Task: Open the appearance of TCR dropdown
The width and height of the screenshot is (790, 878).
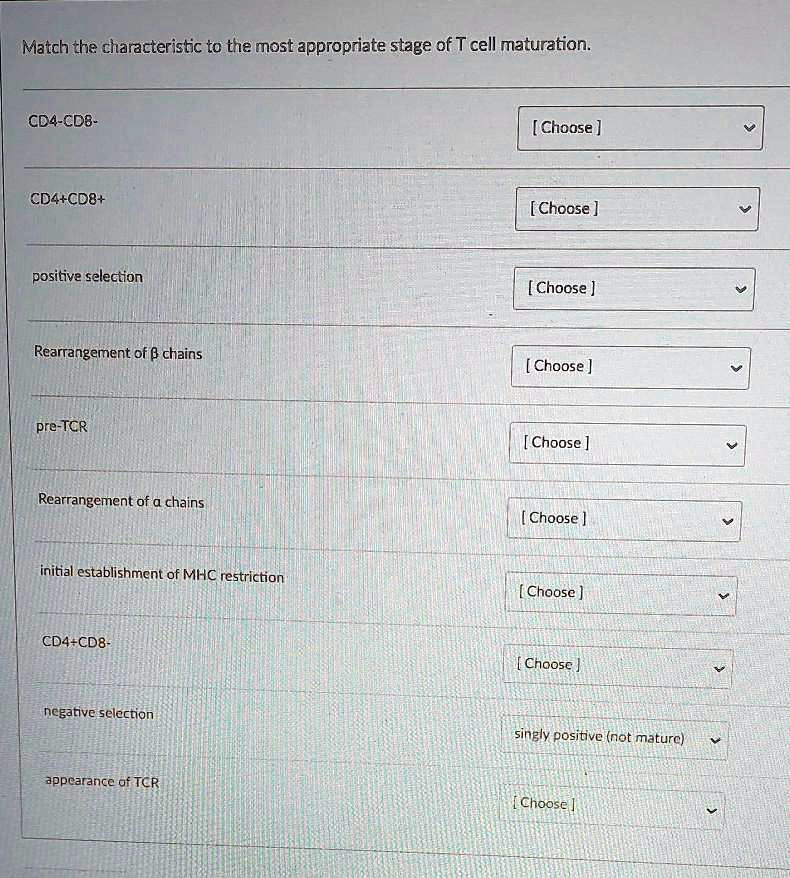Action: (611, 807)
